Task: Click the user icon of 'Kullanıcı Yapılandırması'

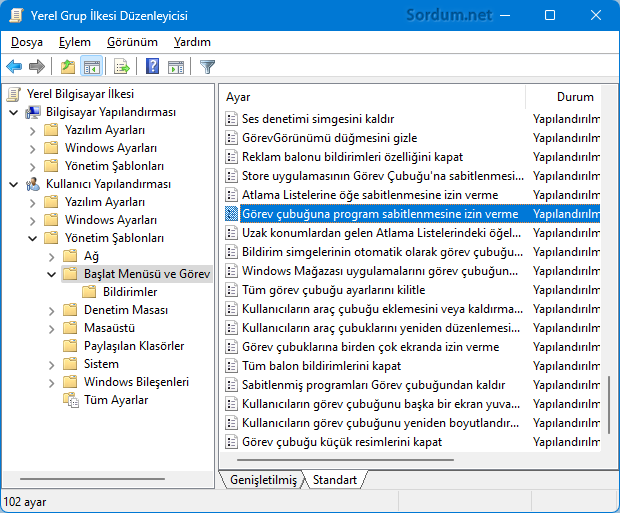Action: 33,184
